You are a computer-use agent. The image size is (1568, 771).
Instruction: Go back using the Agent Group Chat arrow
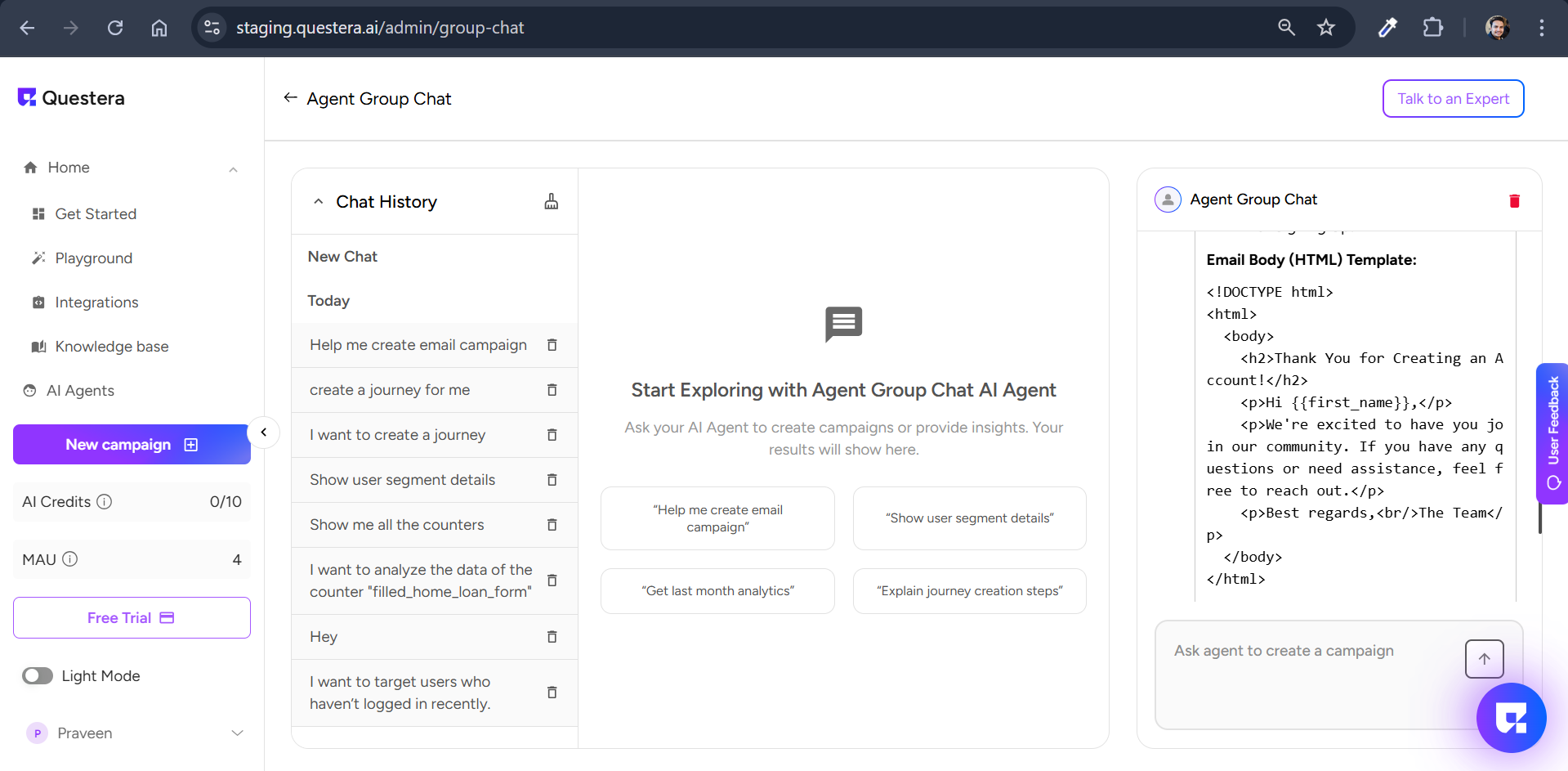(290, 98)
